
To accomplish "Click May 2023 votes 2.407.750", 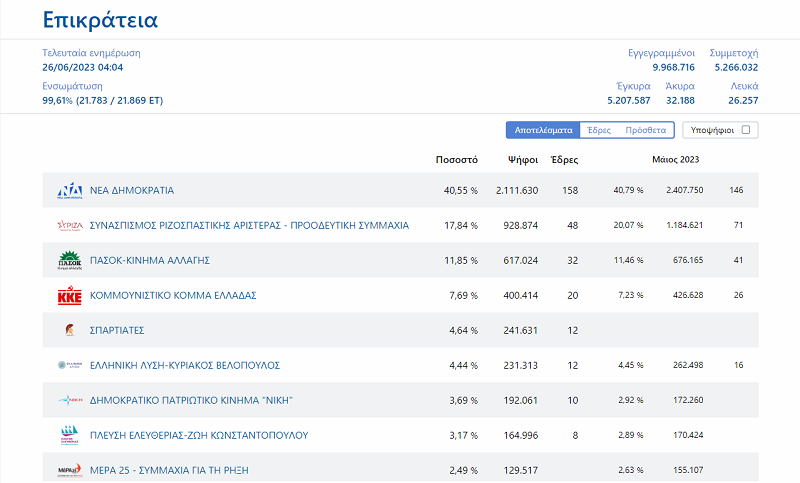I will (x=684, y=190).
